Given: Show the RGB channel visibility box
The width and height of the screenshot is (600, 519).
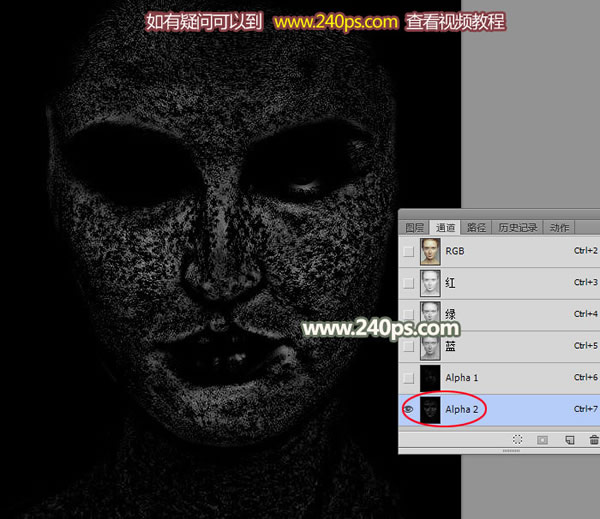Looking at the screenshot, I should pos(409,251).
